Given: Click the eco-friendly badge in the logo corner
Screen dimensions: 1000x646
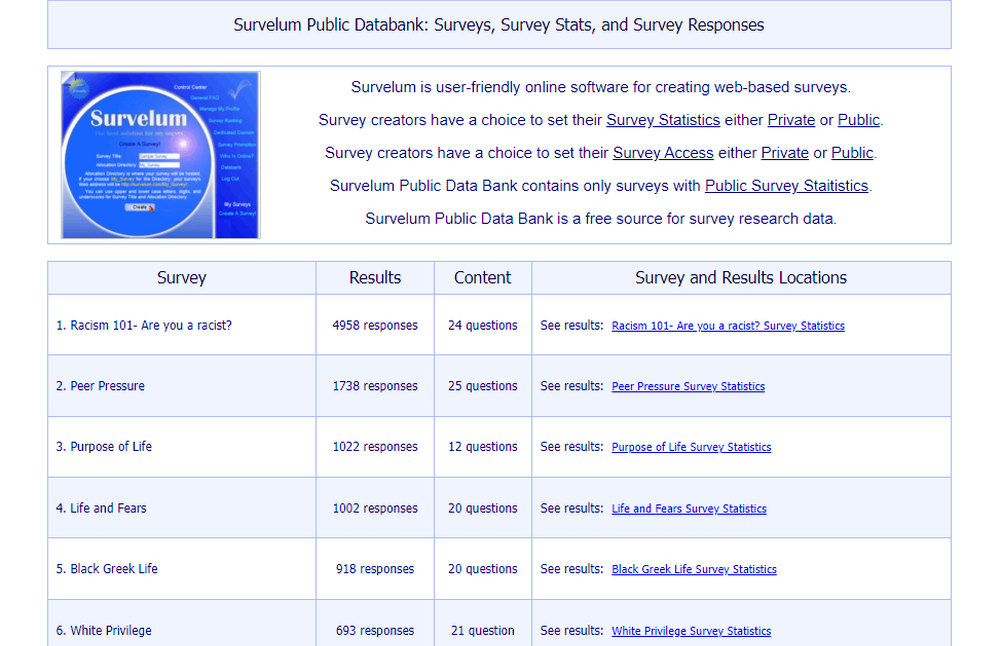Looking at the screenshot, I should point(79,88).
